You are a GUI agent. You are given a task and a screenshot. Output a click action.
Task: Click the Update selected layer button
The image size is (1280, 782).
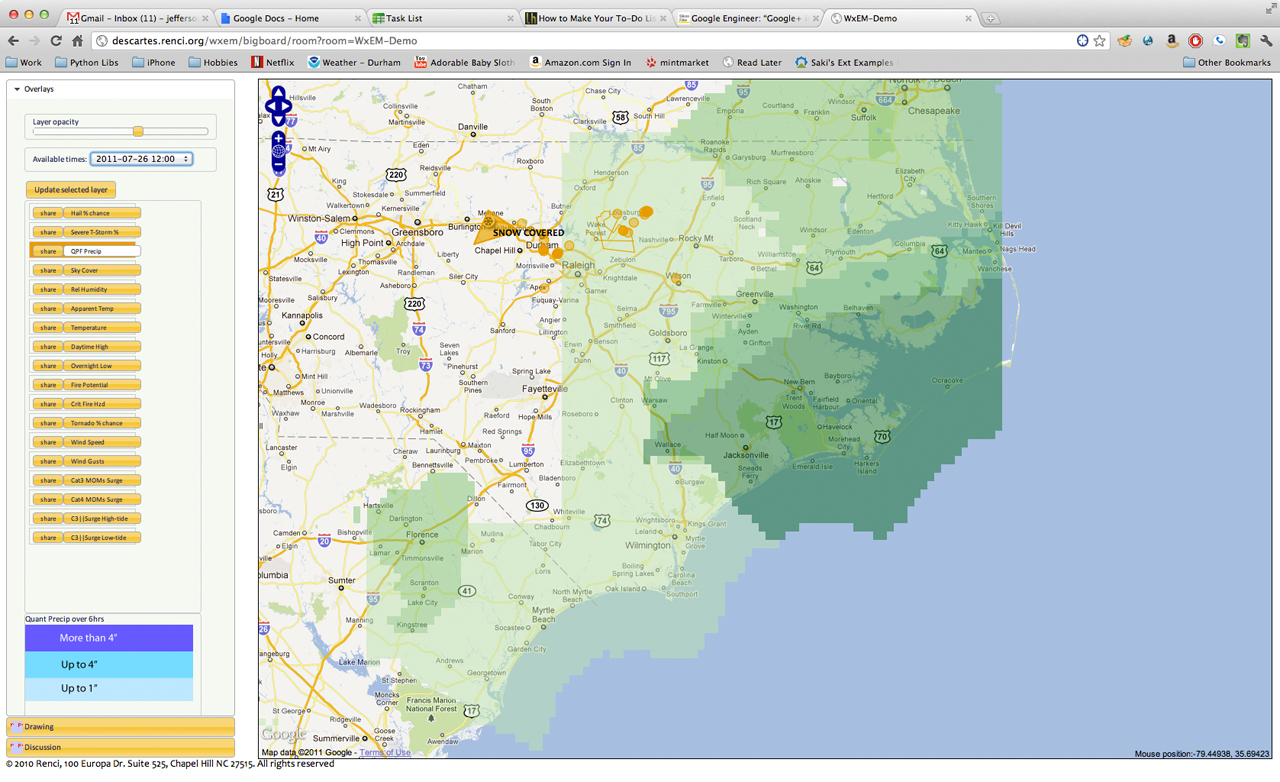pyautogui.click(x=71, y=190)
